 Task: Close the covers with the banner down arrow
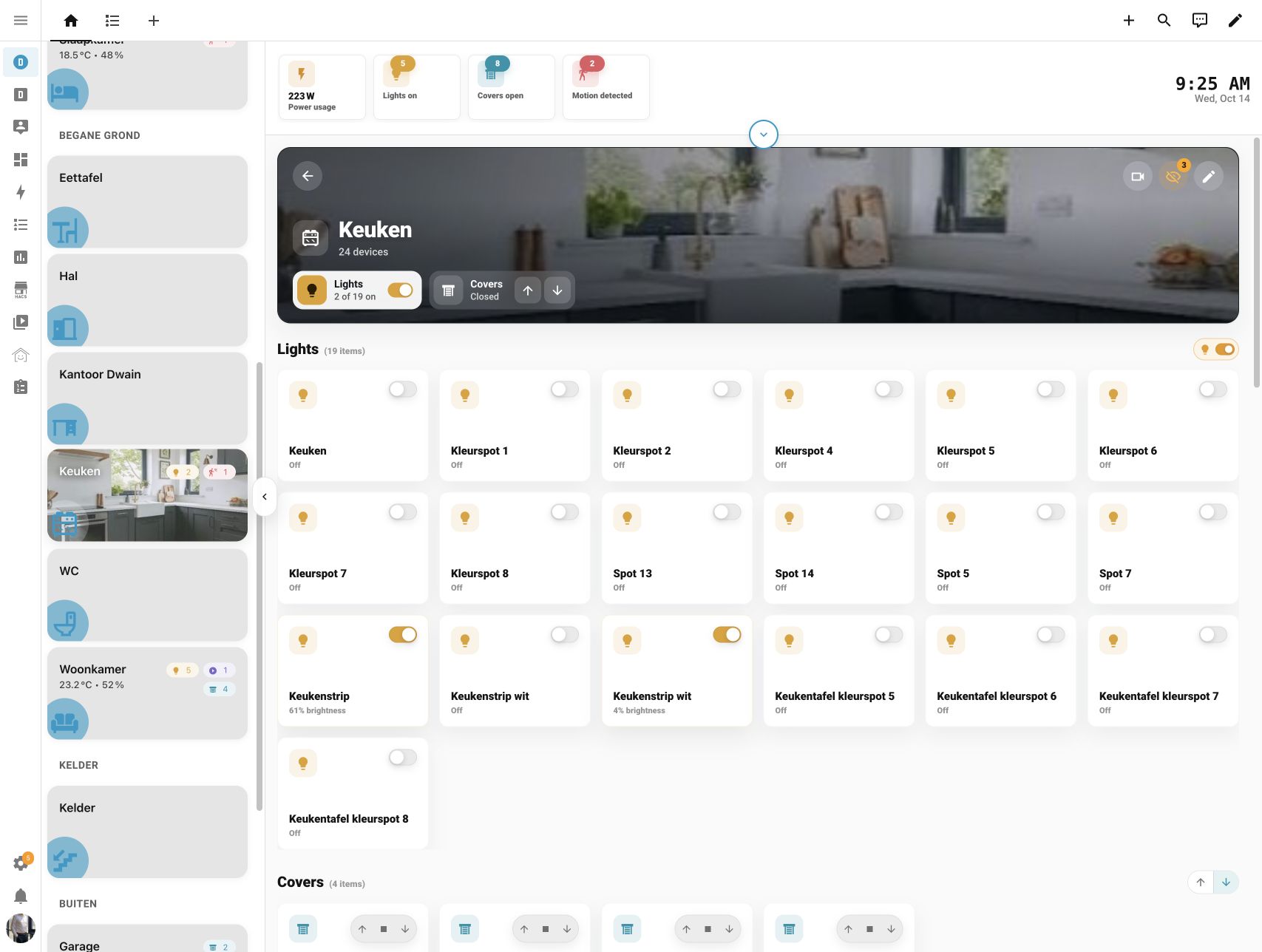[557, 290]
